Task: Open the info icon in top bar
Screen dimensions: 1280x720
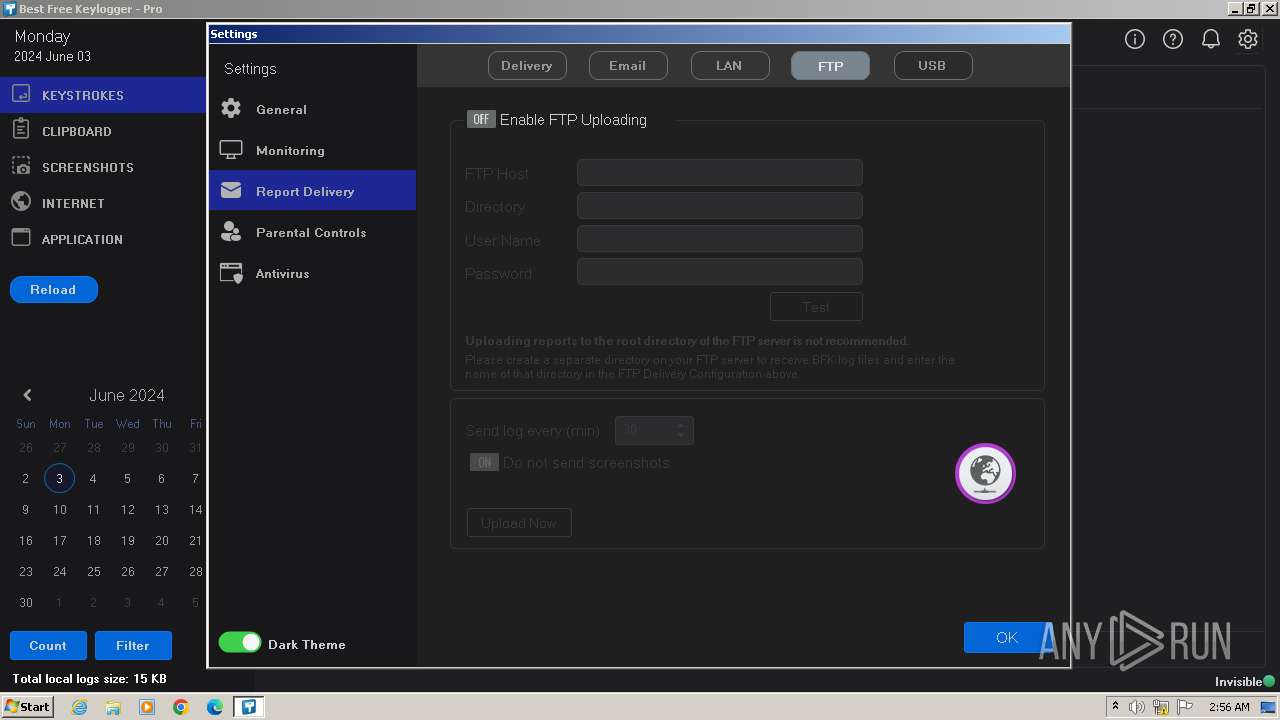Action: coord(1135,39)
